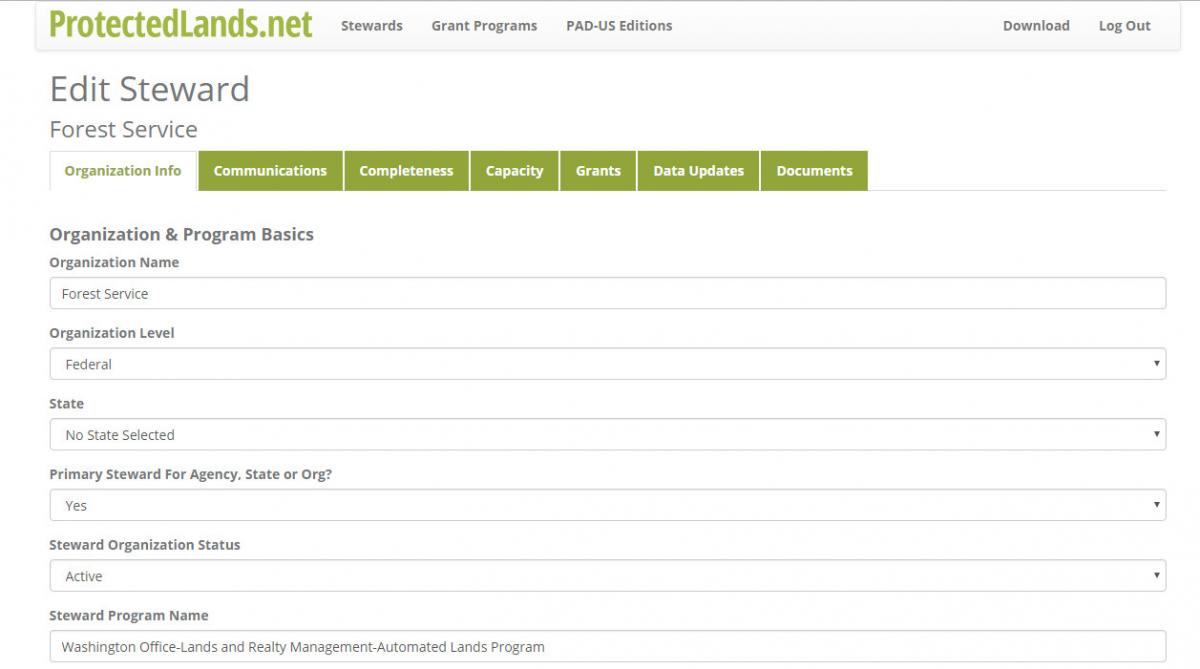Click the Organization Level label
Image resolution: width=1200 pixels, height=669 pixels.
[112, 333]
